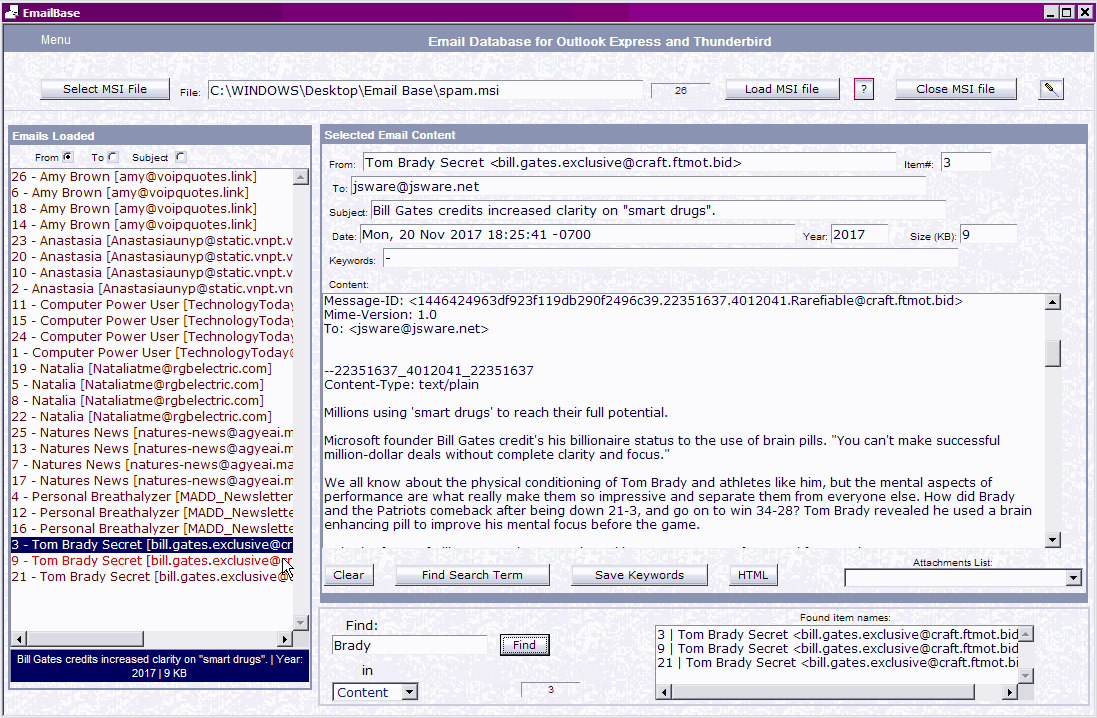Open the help question mark button
The height and width of the screenshot is (718, 1097).
coord(864,89)
